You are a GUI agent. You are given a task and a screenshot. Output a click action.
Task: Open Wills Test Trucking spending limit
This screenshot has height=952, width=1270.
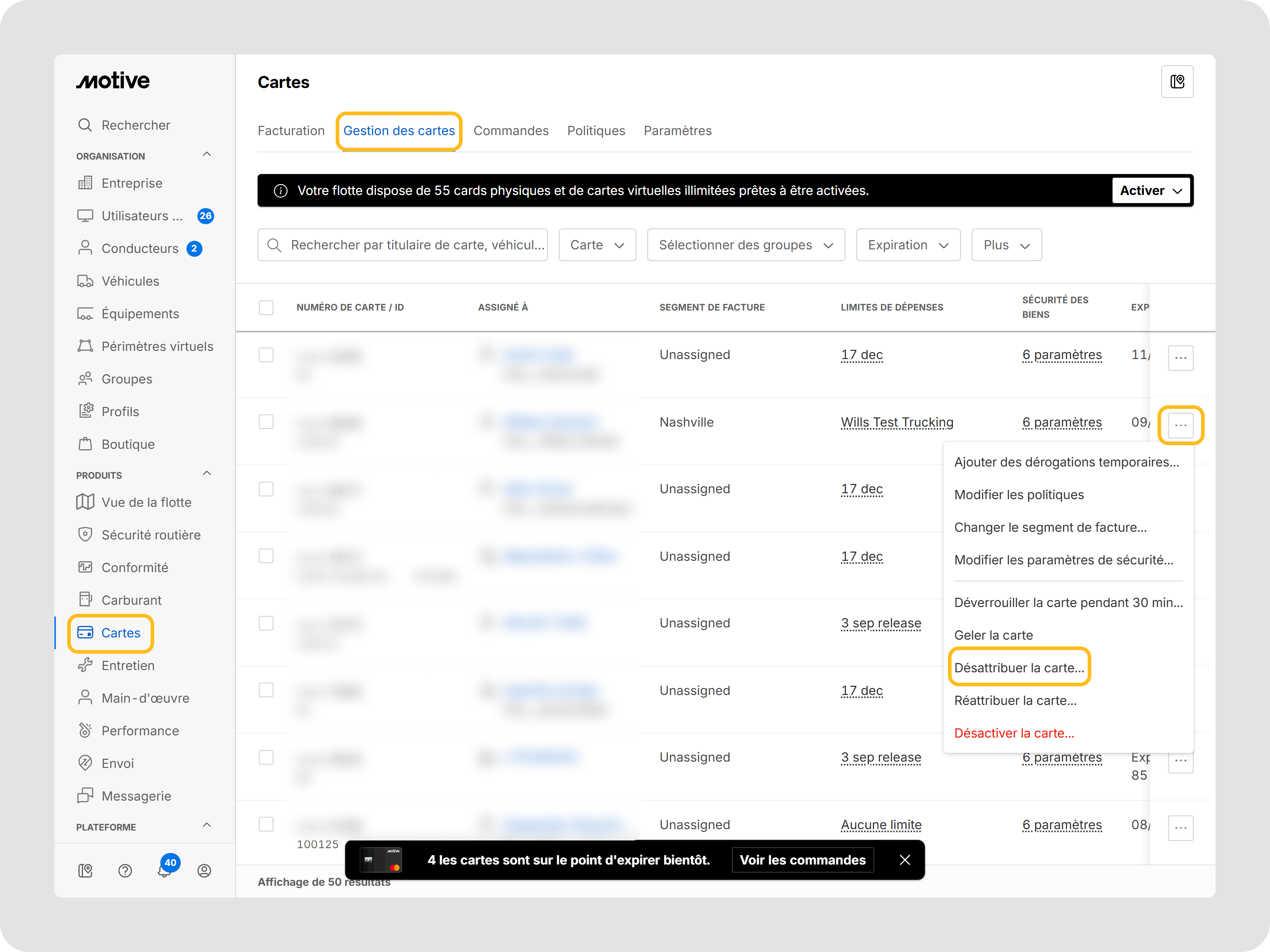point(897,423)
